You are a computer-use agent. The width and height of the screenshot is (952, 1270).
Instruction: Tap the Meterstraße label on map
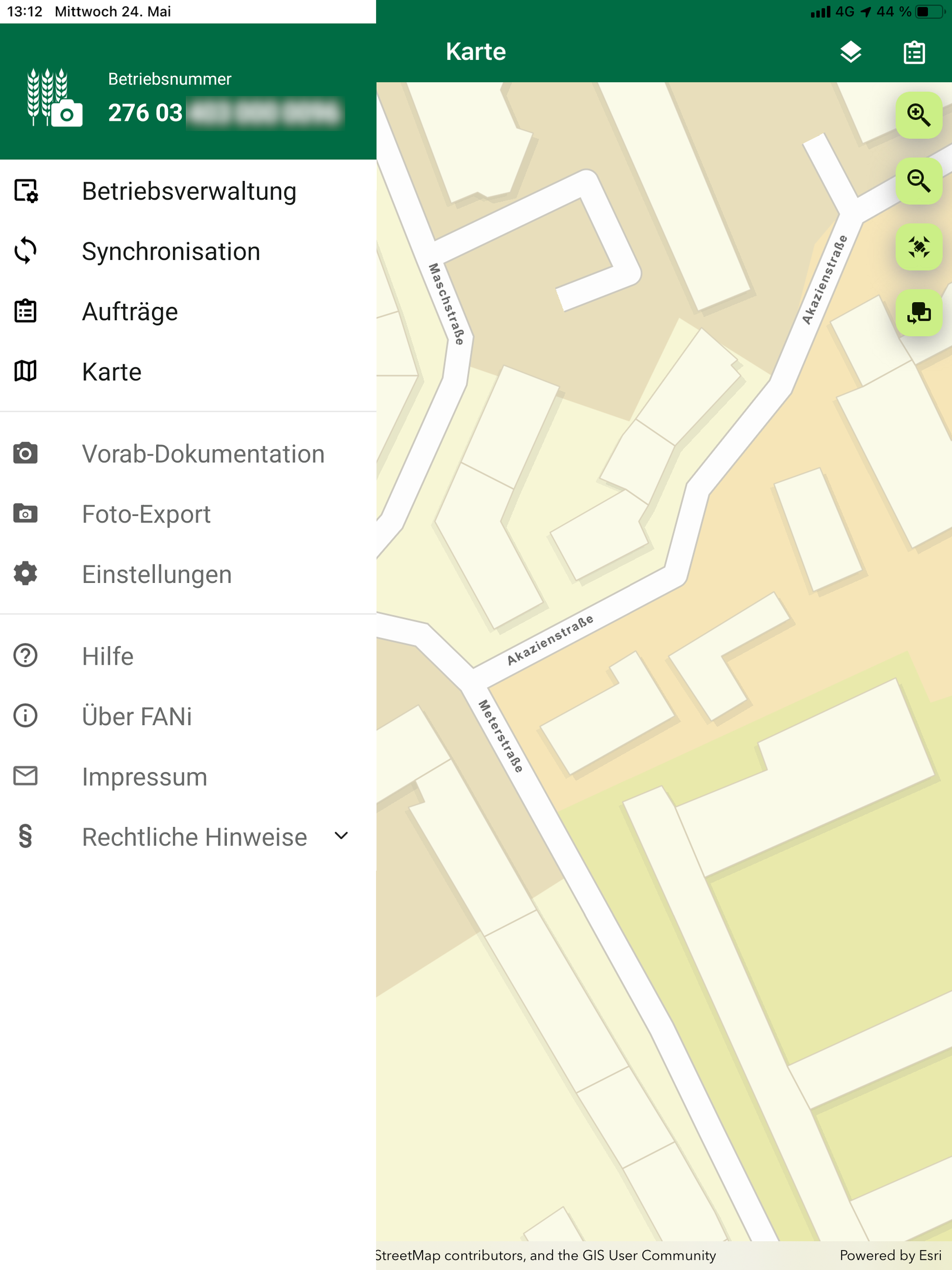[x=501, y=736]
